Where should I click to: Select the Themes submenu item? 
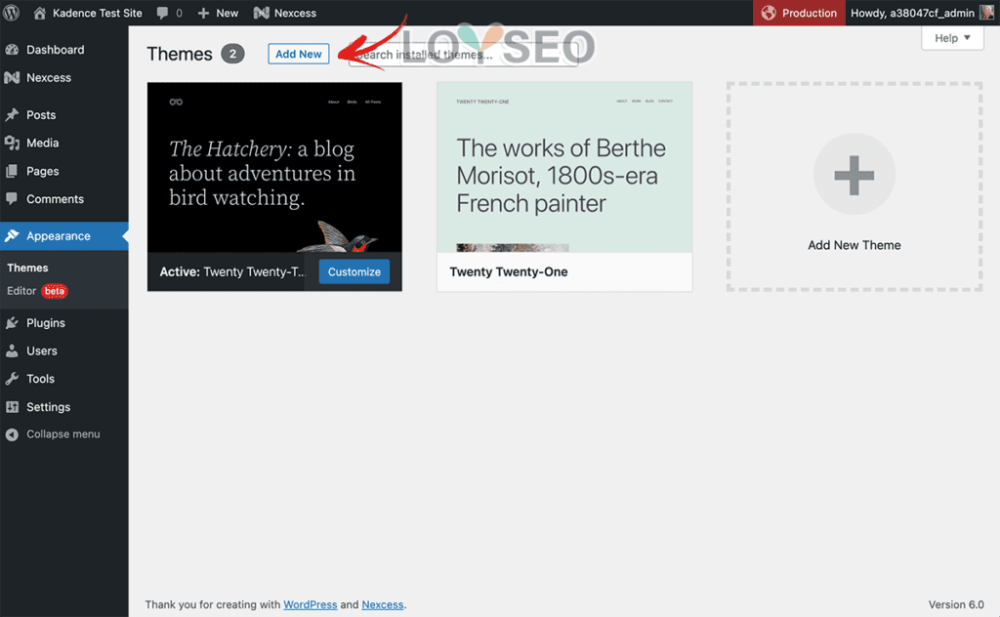(27, 268)
